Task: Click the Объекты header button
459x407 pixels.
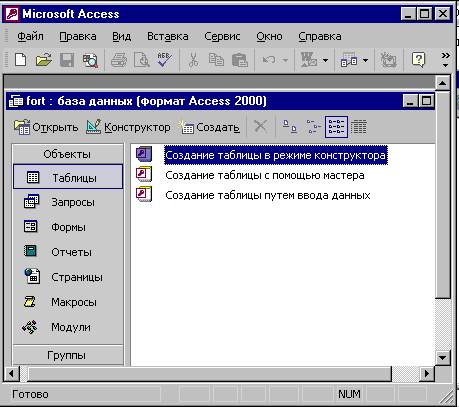Action: click(x=68, y=154)
